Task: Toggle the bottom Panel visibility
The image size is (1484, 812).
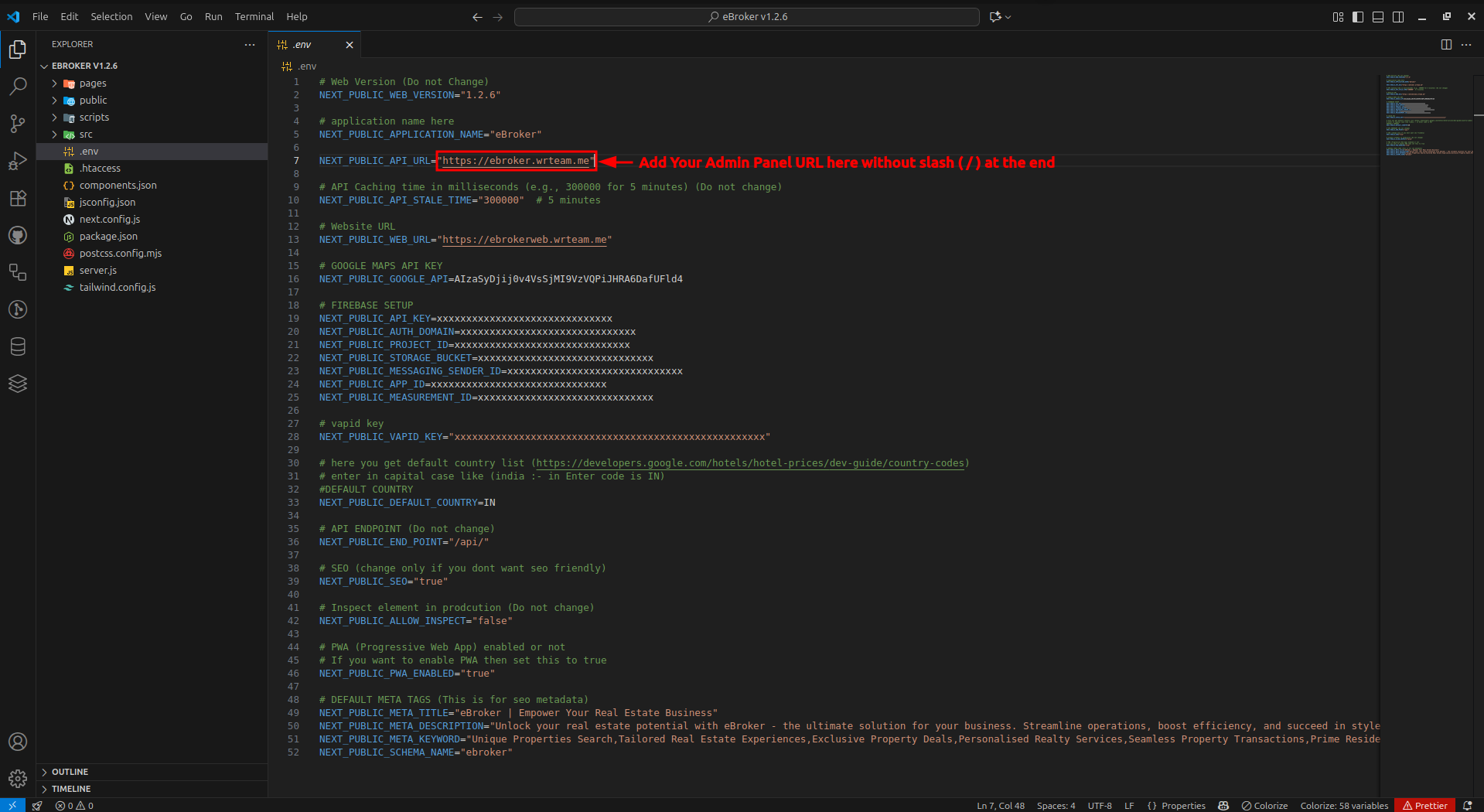Action: point(1377,16)
